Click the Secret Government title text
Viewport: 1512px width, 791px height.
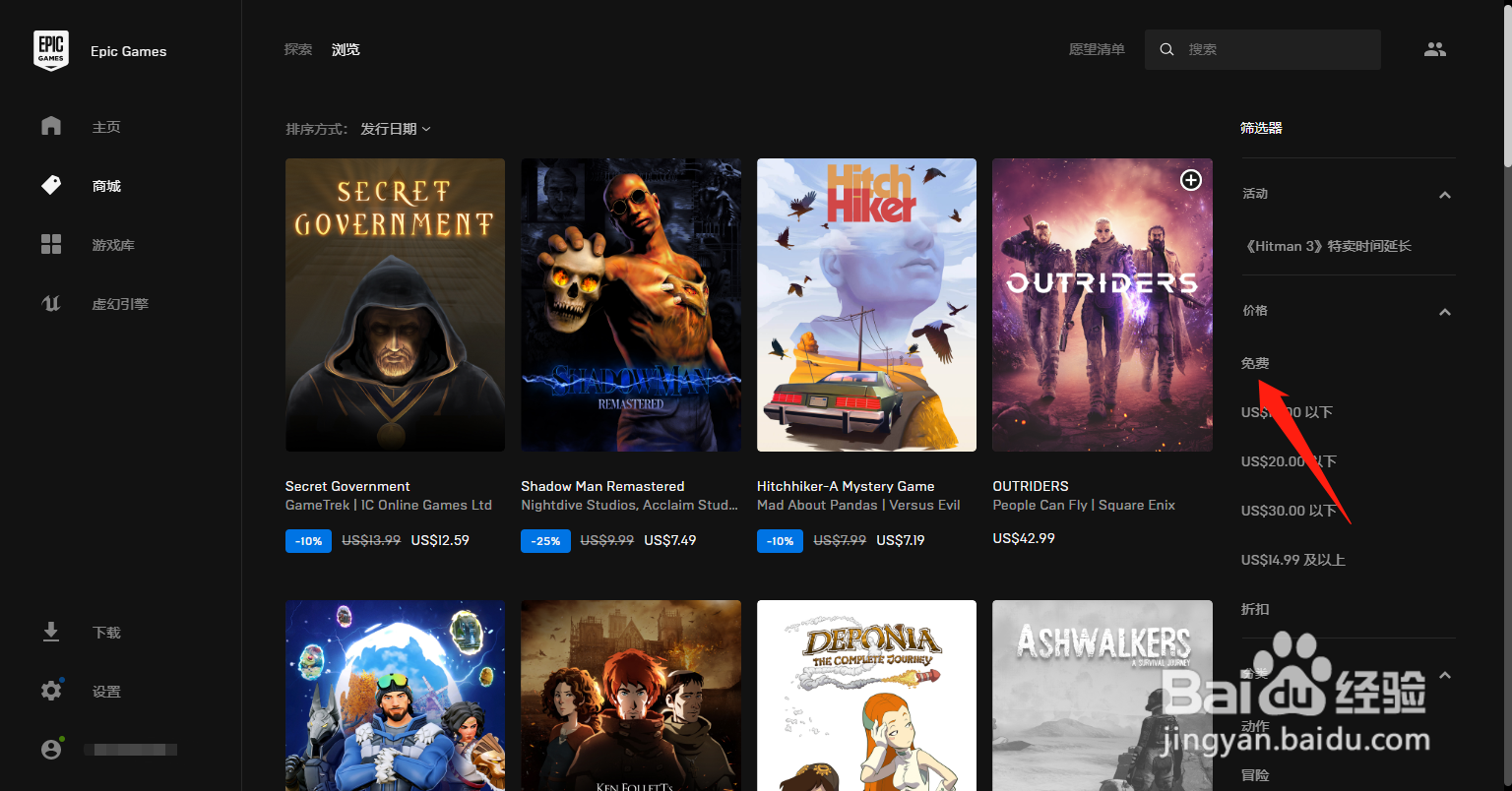coord(347,486)
